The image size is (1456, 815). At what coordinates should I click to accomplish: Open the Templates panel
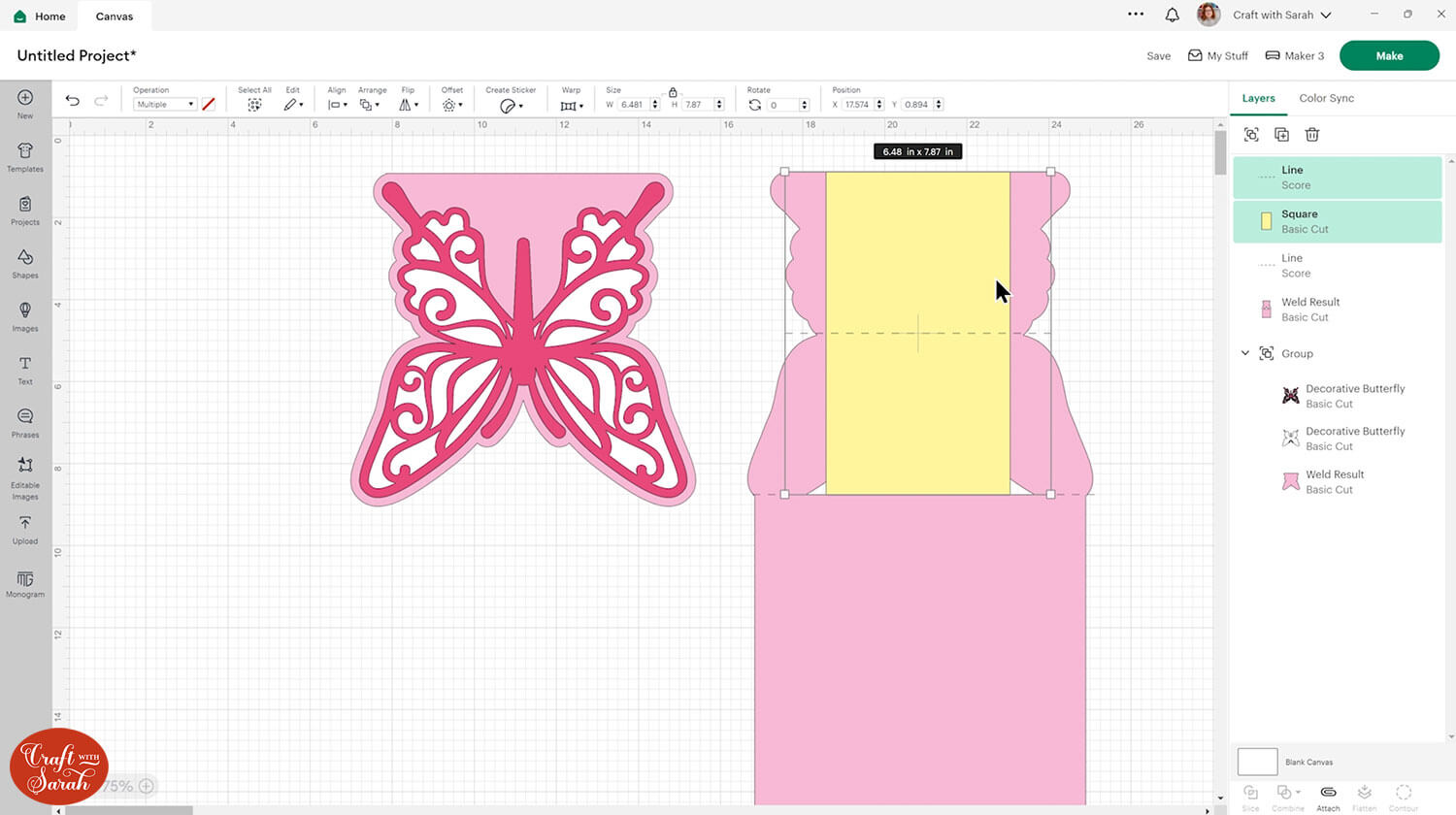[x=25, y=156]
